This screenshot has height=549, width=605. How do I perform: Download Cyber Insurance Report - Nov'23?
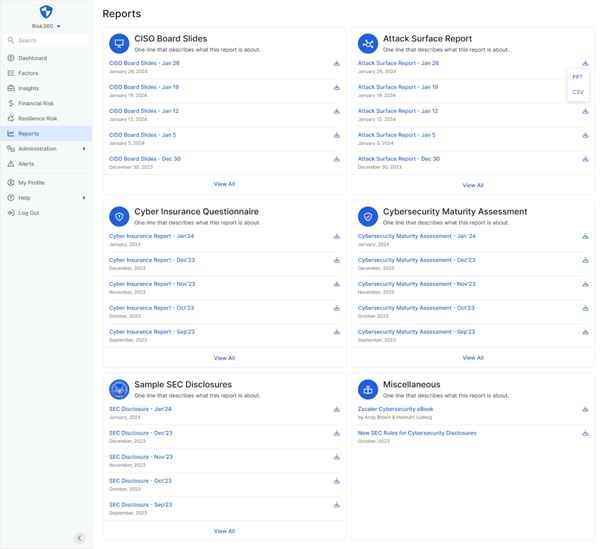(x=337, y=284)
